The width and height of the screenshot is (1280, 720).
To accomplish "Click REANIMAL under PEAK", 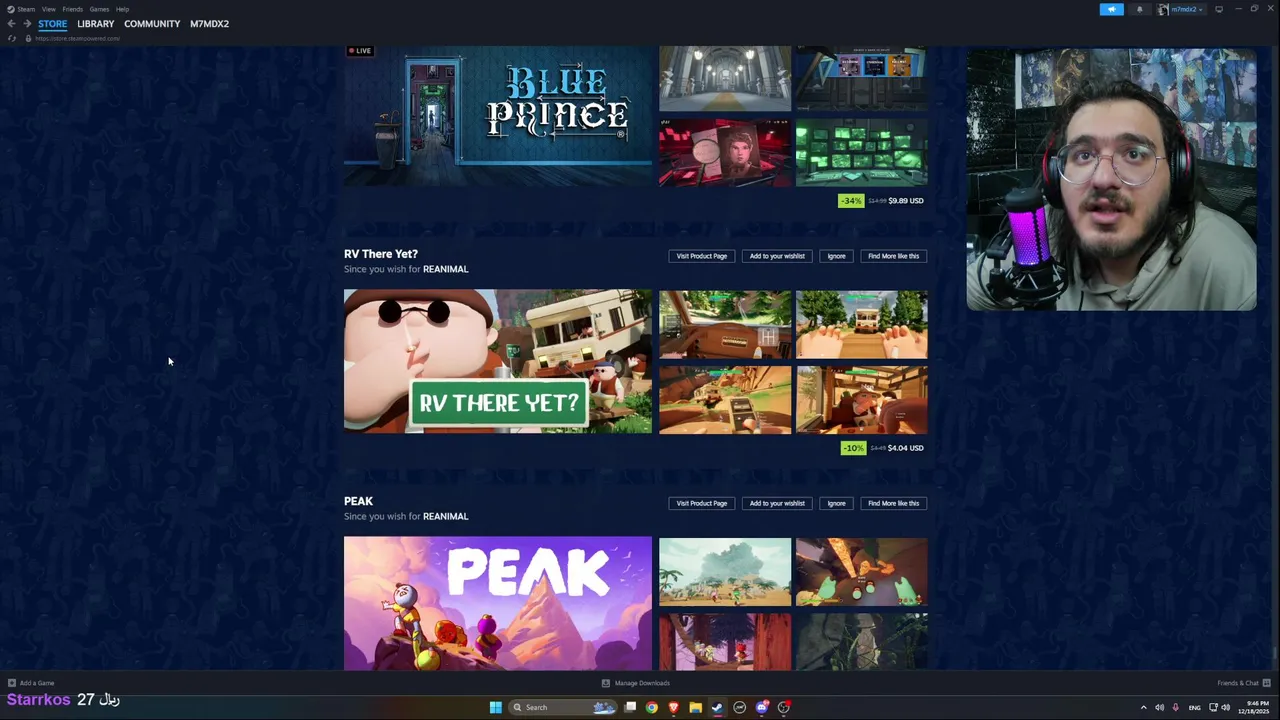I will click(445, 516).
